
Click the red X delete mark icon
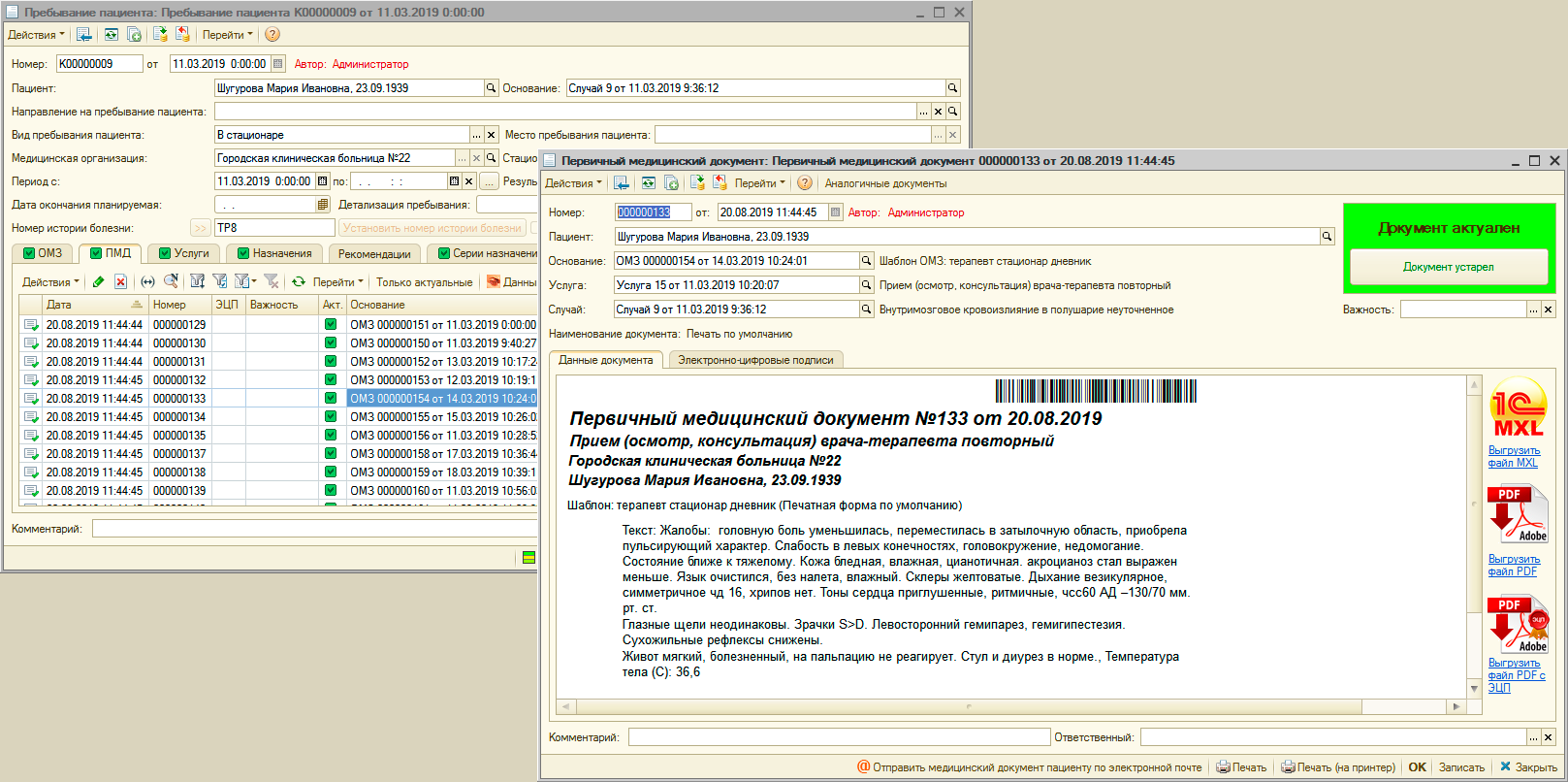coord(120,281)
